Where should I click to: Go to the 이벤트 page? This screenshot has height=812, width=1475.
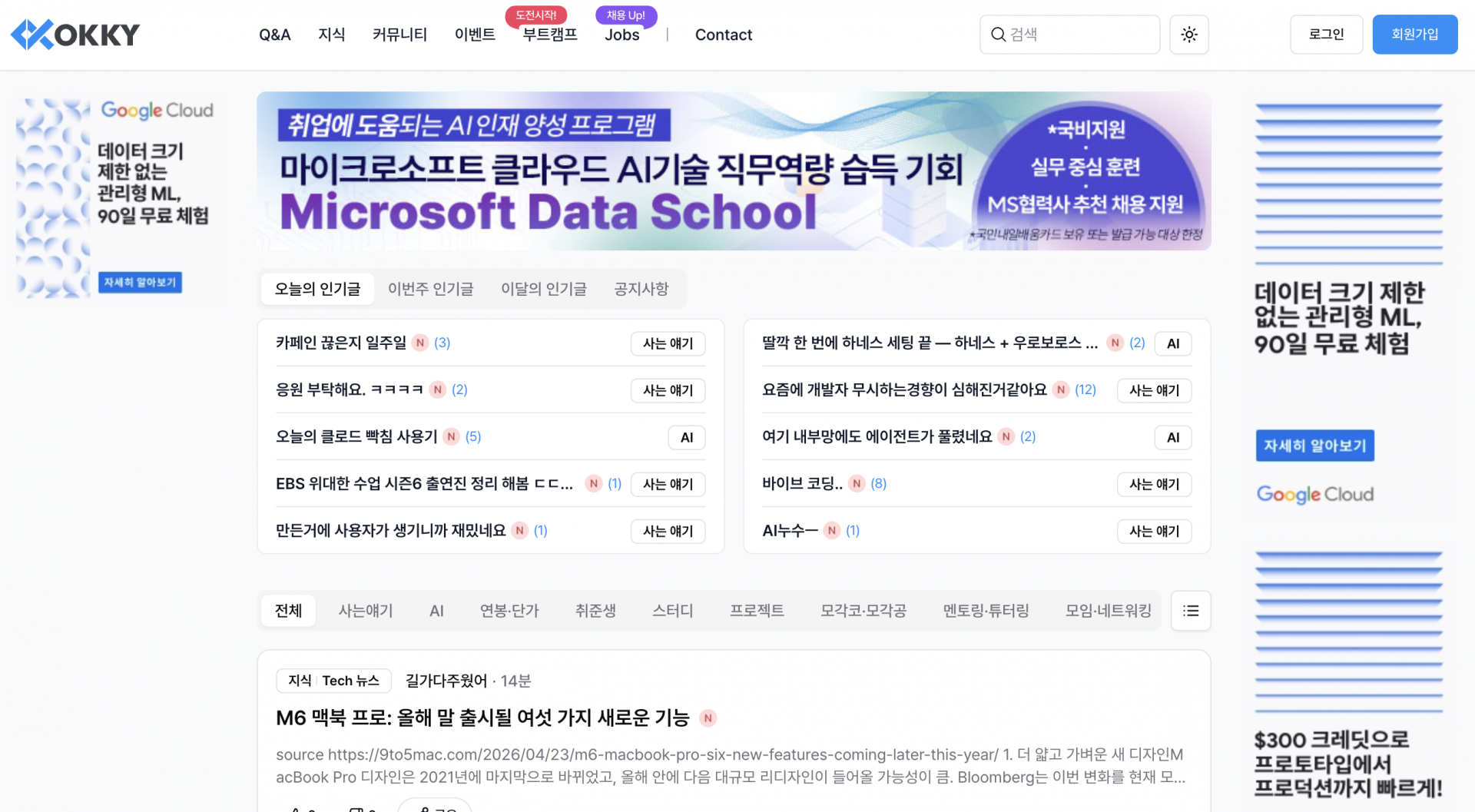pyautogui.click(x=475, y=35)
